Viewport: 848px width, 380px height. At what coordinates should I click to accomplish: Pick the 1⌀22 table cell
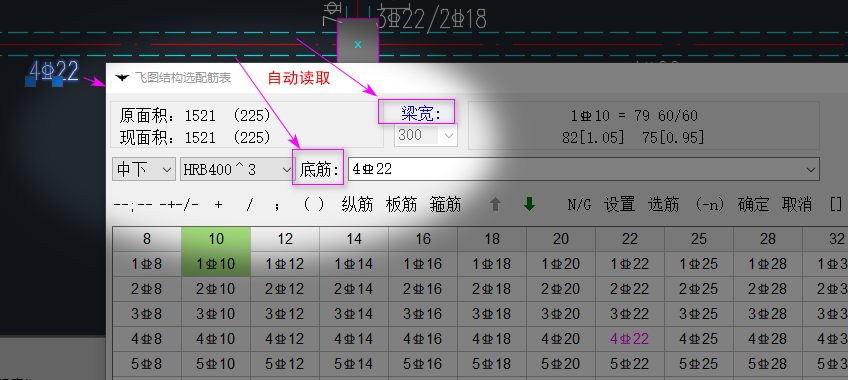[630, 264]
